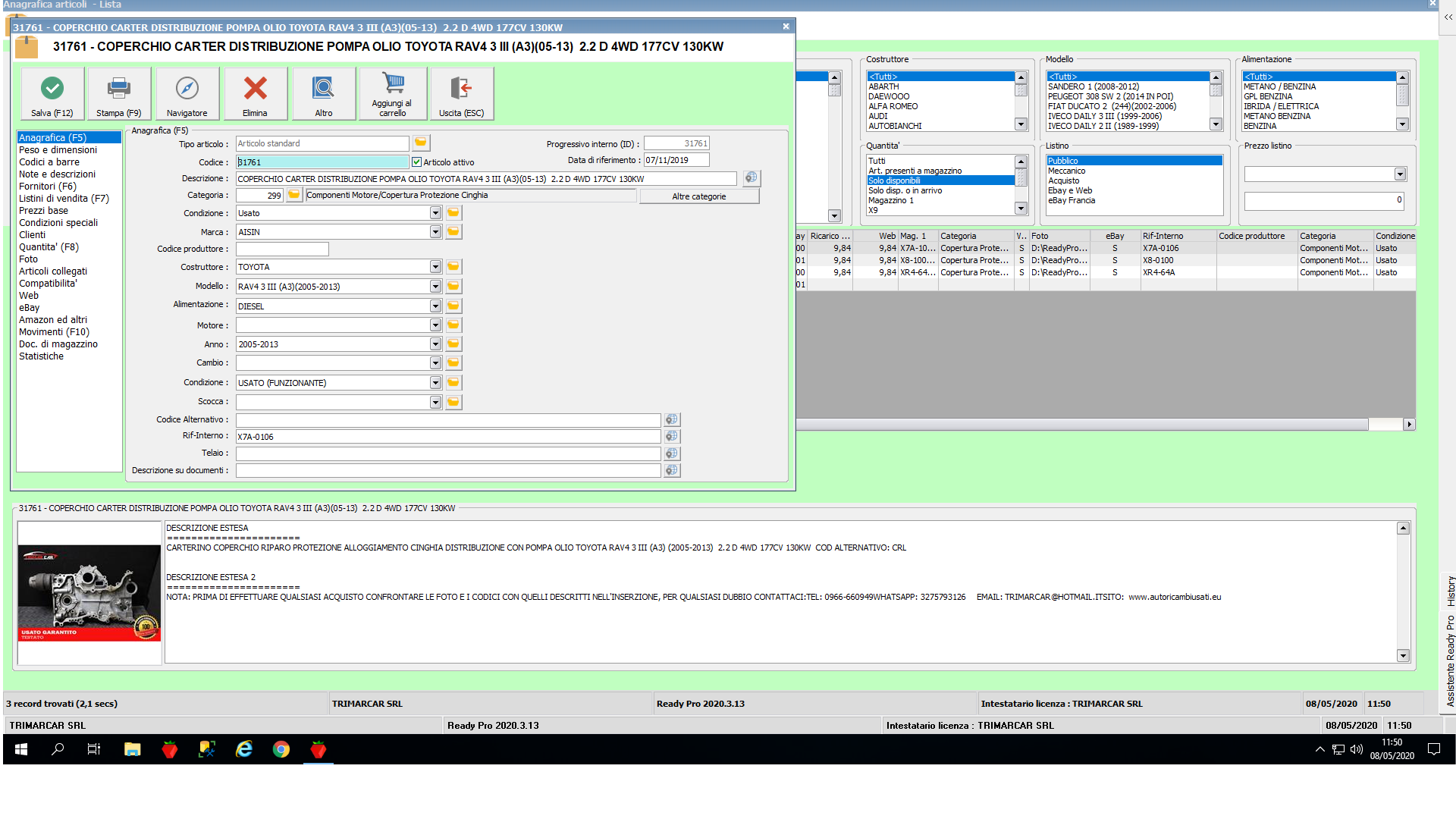Expand the Alimentazione DIESEL dropdown

(x=435, y=306)
